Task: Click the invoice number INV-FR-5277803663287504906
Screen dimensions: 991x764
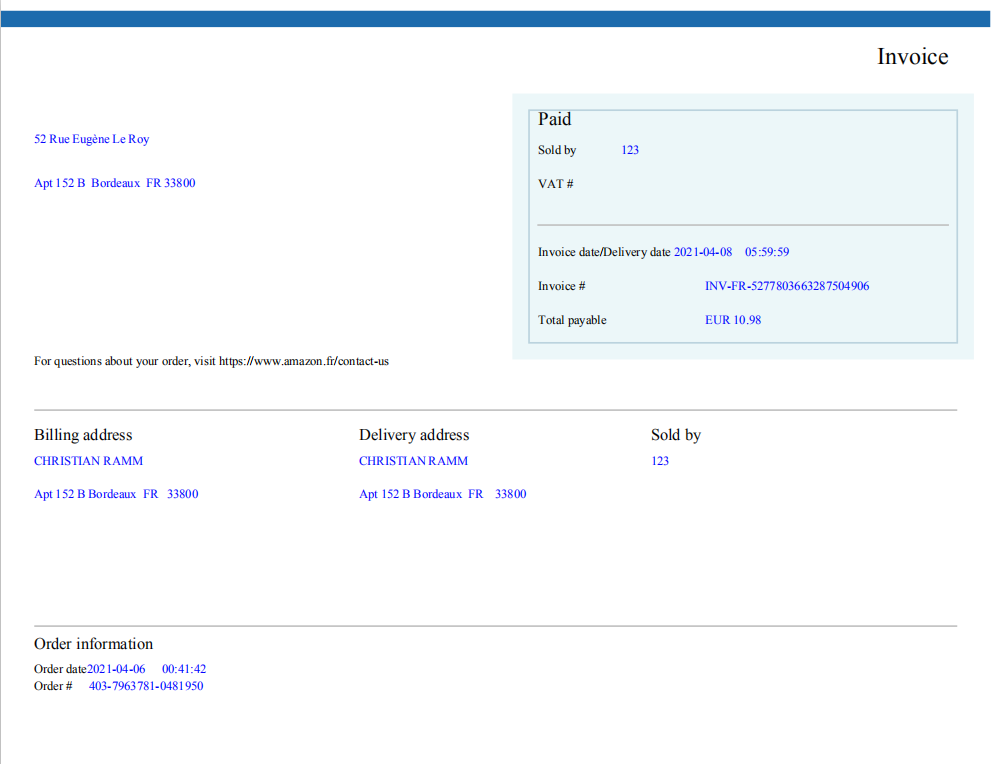Action: coord(786,286)
